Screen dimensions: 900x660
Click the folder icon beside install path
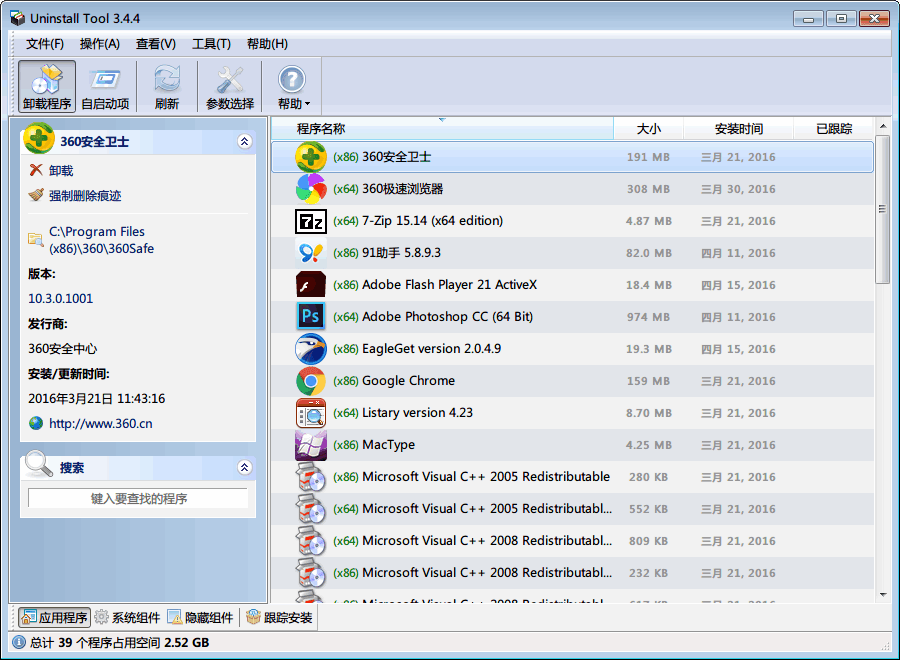pos(36,239)
